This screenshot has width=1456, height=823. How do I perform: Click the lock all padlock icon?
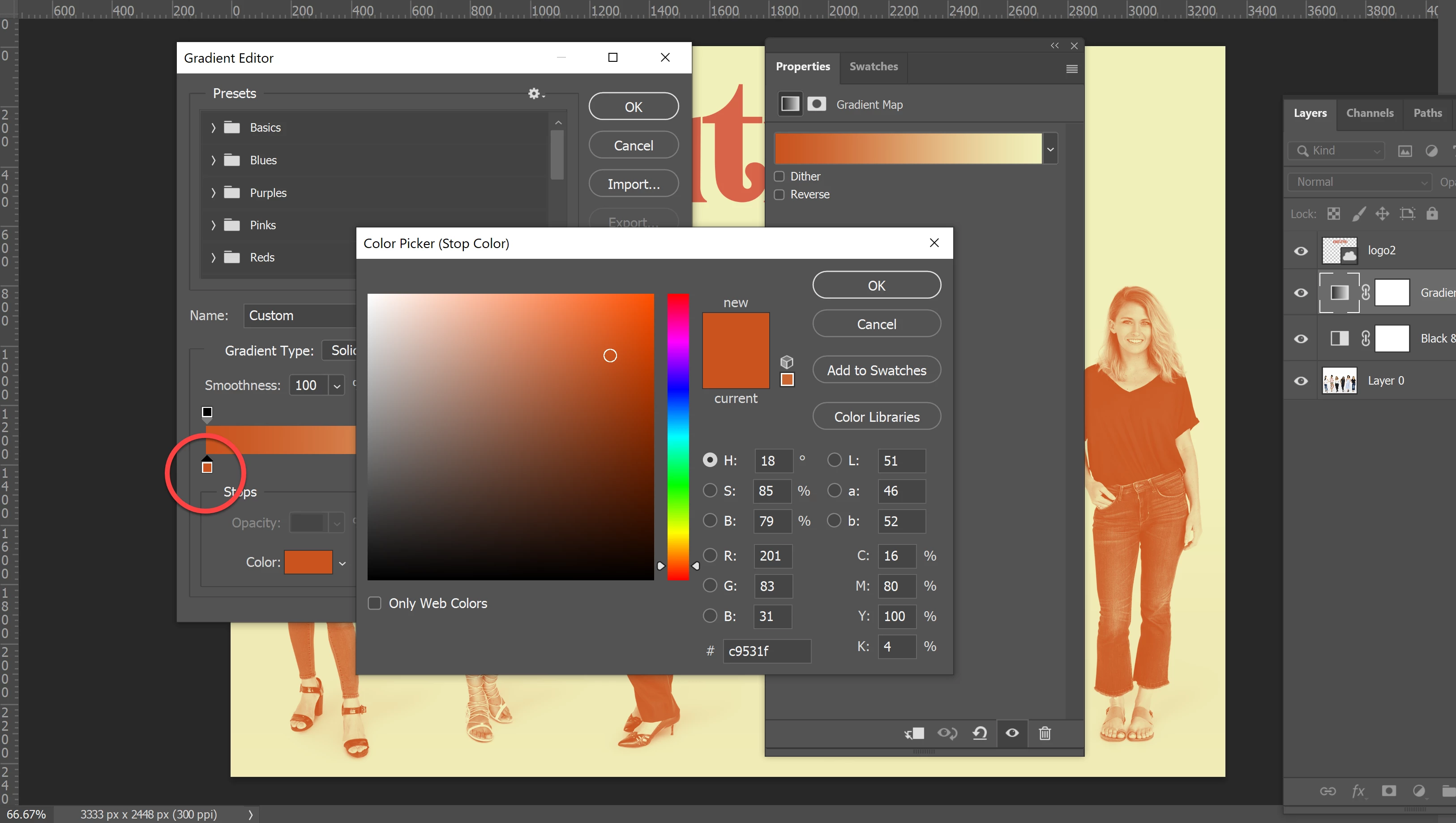(1431, 214)
